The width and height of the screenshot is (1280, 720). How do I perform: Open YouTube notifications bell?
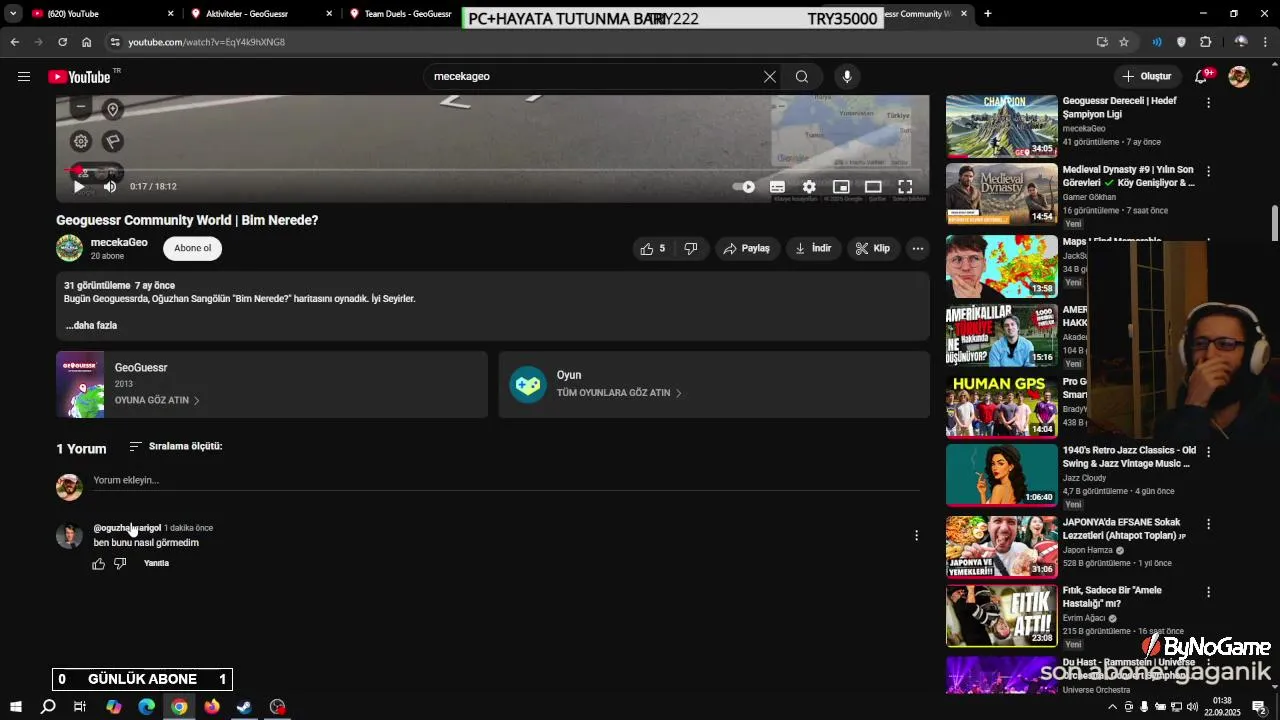click(1202, 77)
